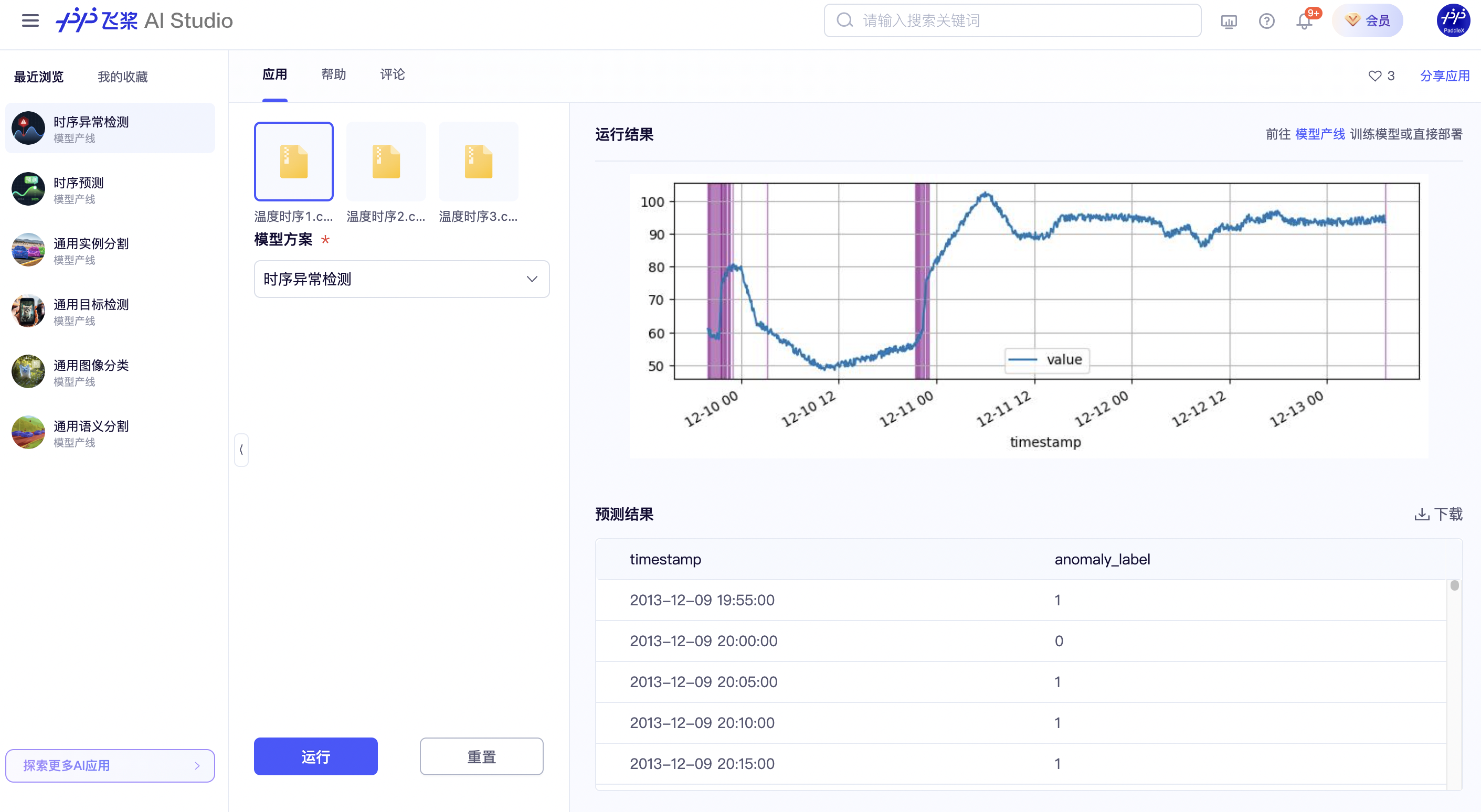Open the hamburger menu icon

pyautogui.click(x=30, y=20)
